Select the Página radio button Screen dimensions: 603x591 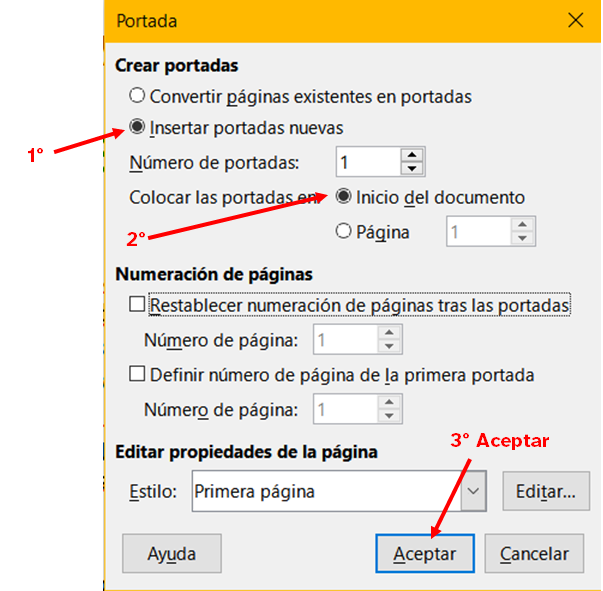tap(344, 231)
